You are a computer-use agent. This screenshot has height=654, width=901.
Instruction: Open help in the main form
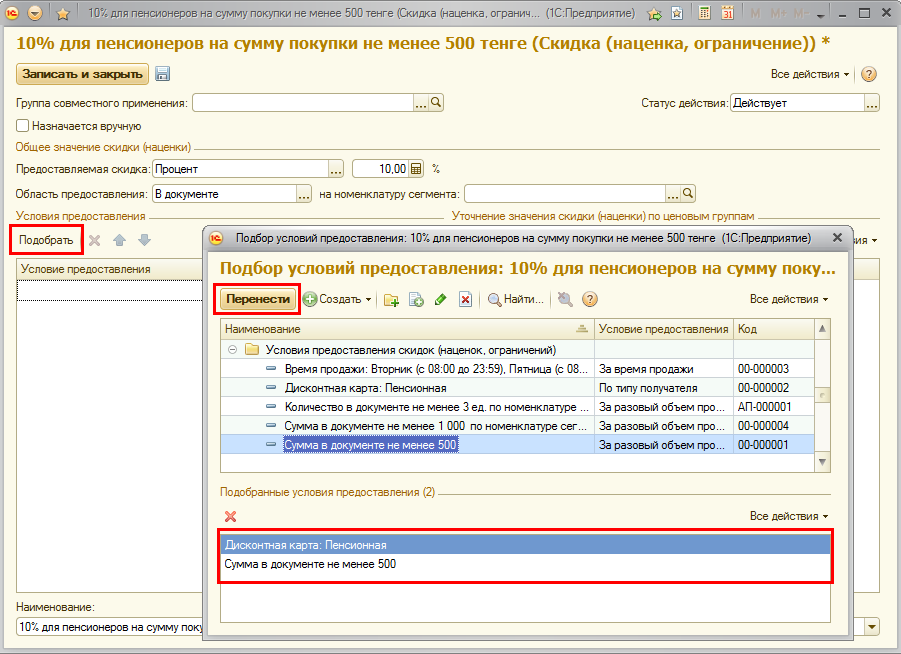pyautogui.click(x=869, y=75)
